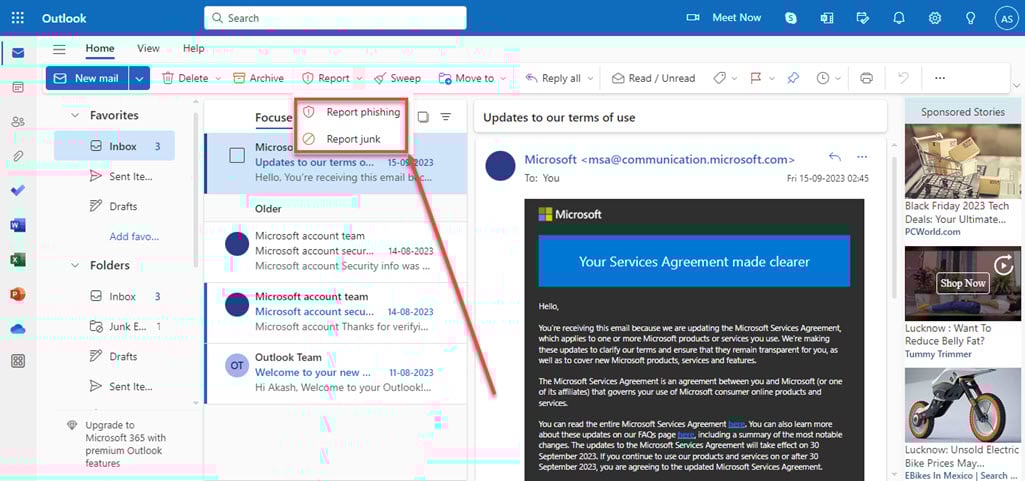Open the Microsoft account Security info email
Viewport: 1025px width, 481px height.
(x=336, y=251)
